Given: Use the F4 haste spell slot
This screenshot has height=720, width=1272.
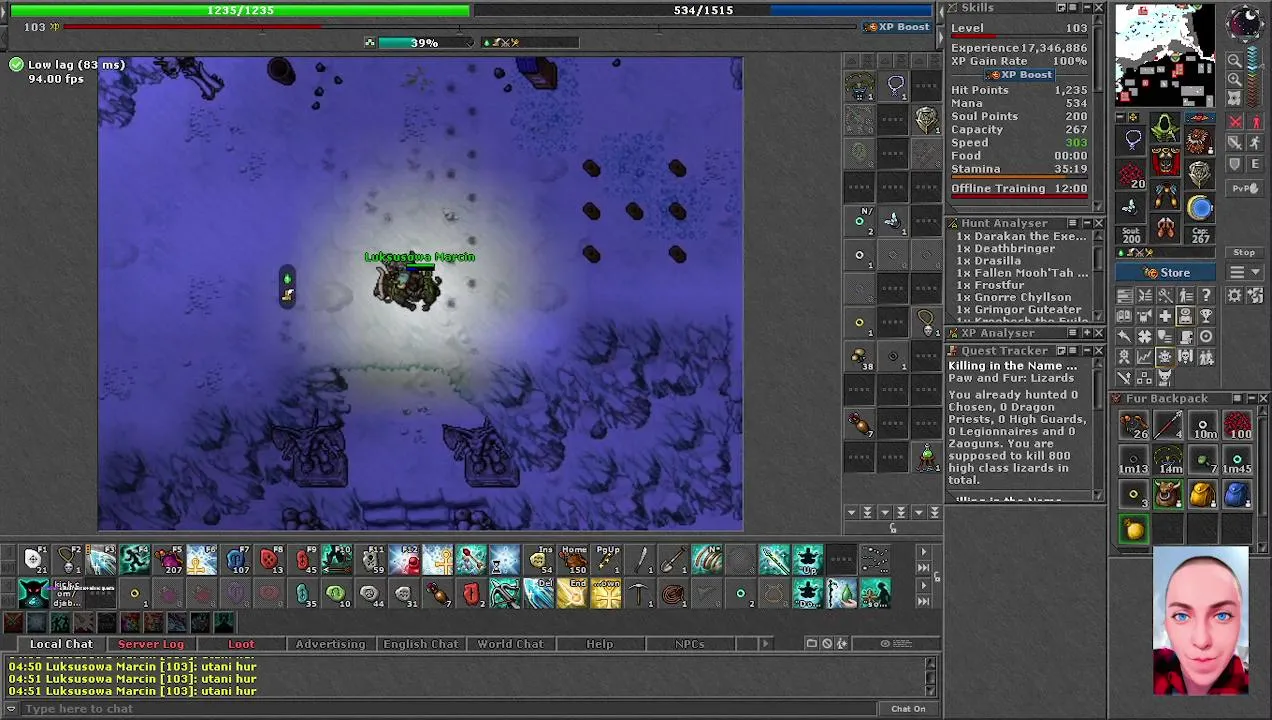Looking at the screenshot, I should pos(135,560).
